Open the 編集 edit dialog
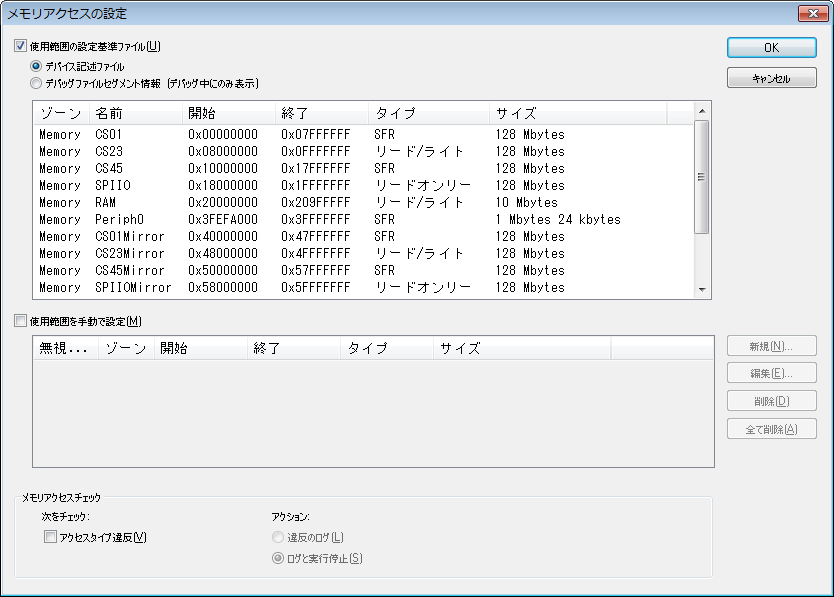 coord(770,374)
